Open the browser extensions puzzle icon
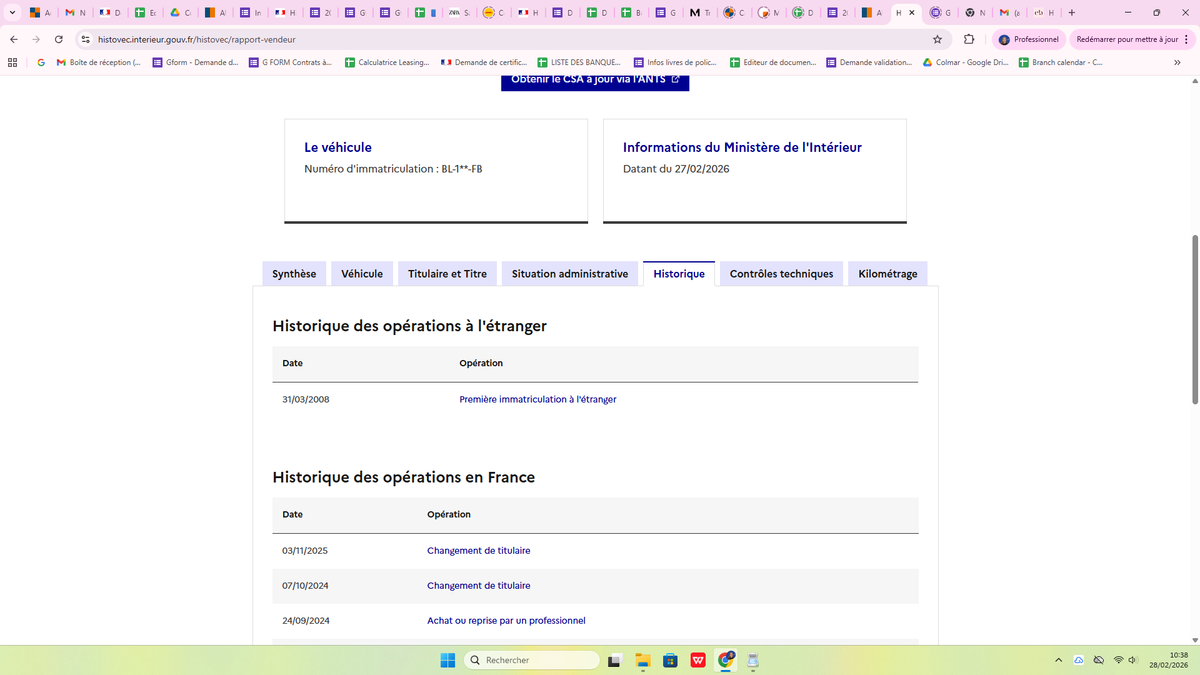Screen dimensions: 1200x675 [969, 39]
